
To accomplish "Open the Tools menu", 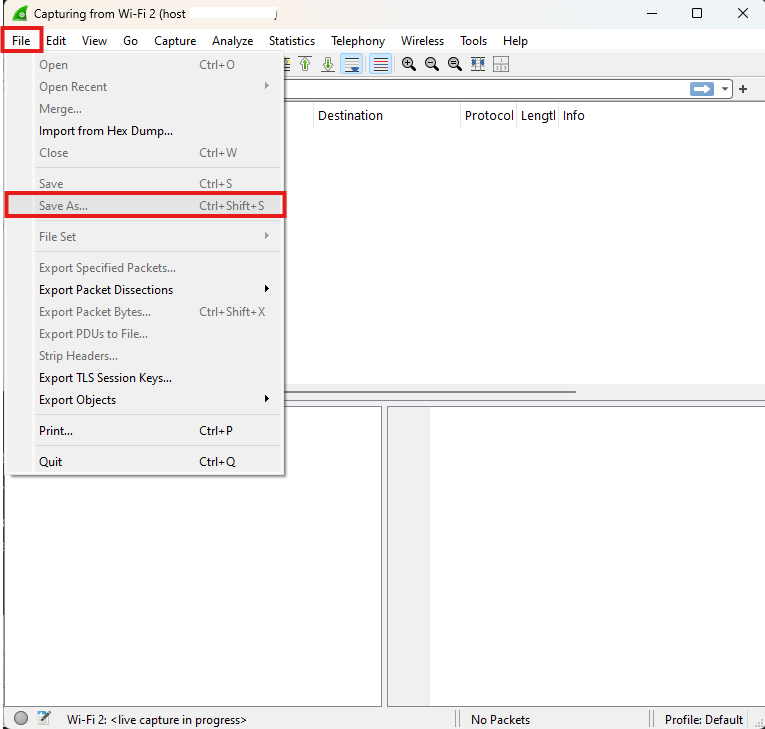I will (473, 40).
